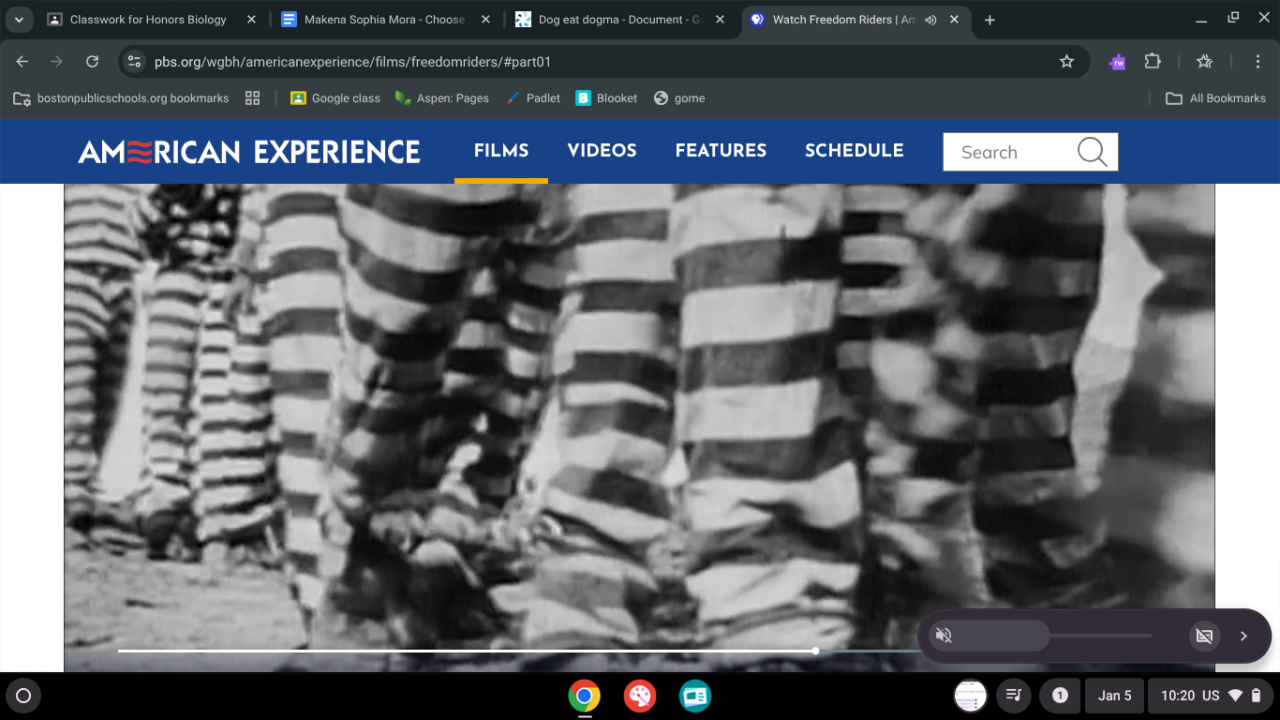Image resolution: width=1280 pixels, height=720 pixels.
Task: Toggle live captions in the volume popup
Action: tap(1204, 636)
